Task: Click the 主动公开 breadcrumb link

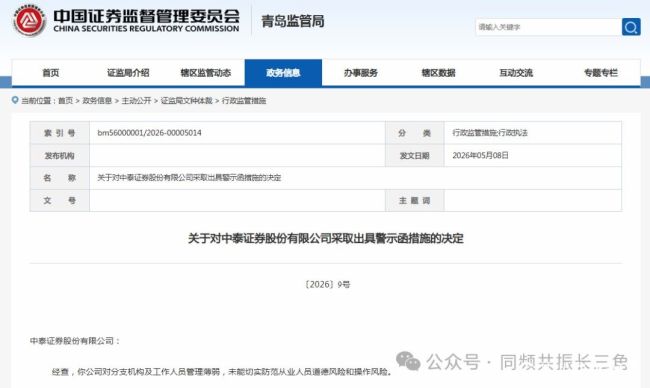Action: [136, 101]
